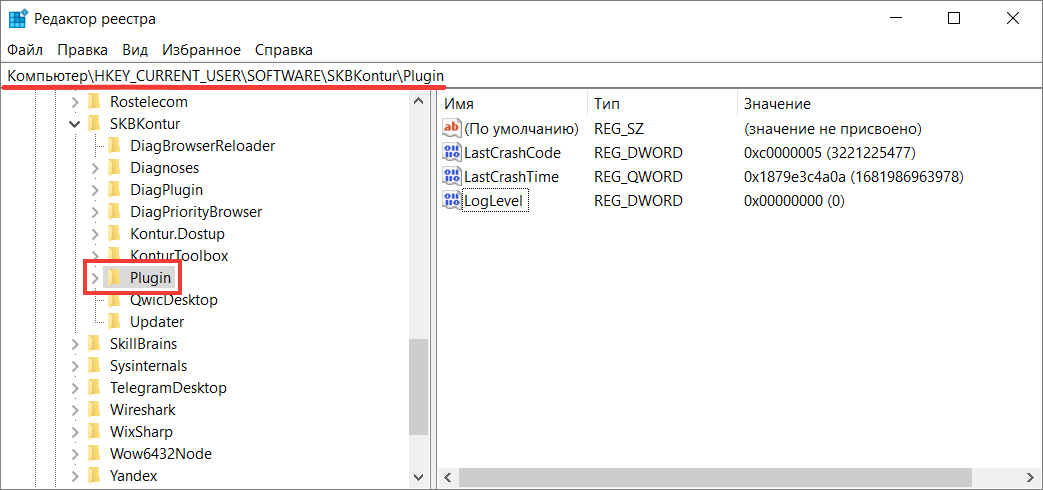The image size is (1043, 490).
Task: Expand the Yandex key
Action: coord(74,475)
